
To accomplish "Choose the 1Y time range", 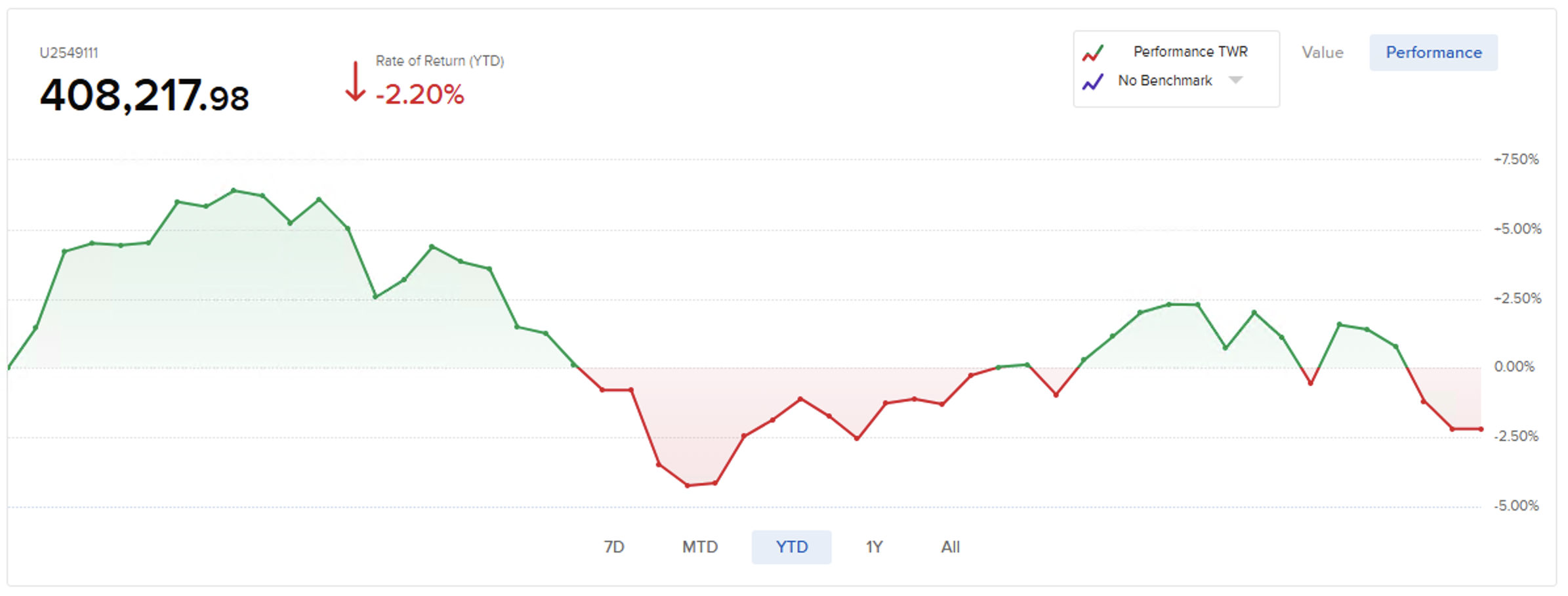I will tap(874, 547).
